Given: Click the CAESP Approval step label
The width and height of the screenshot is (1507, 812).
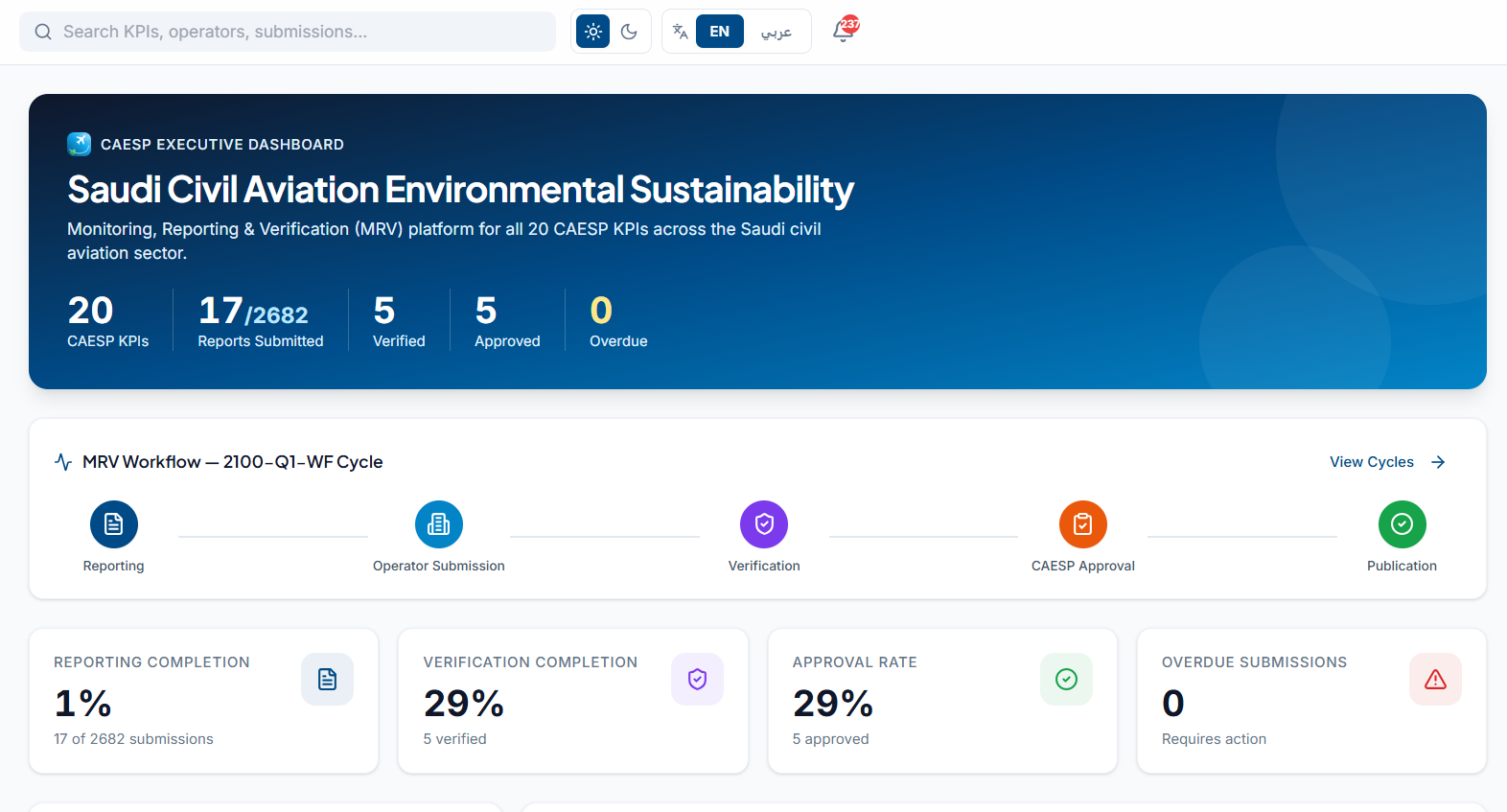Looking at the screenshot, I should coord(1083,567).
